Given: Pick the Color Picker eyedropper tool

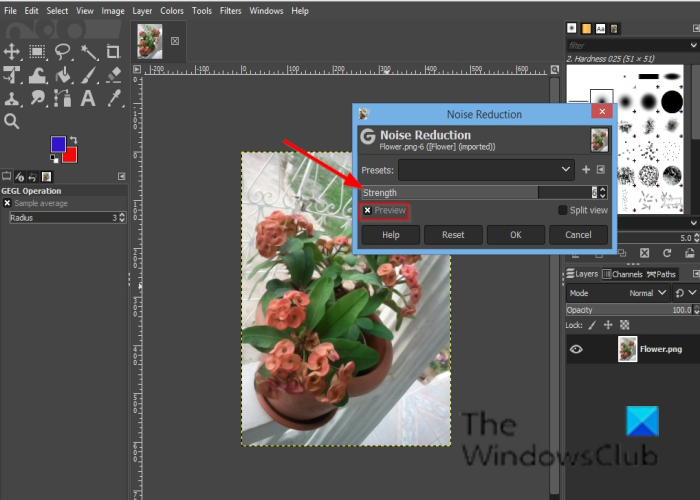Looking at the screenshot, I should [115, 98].
